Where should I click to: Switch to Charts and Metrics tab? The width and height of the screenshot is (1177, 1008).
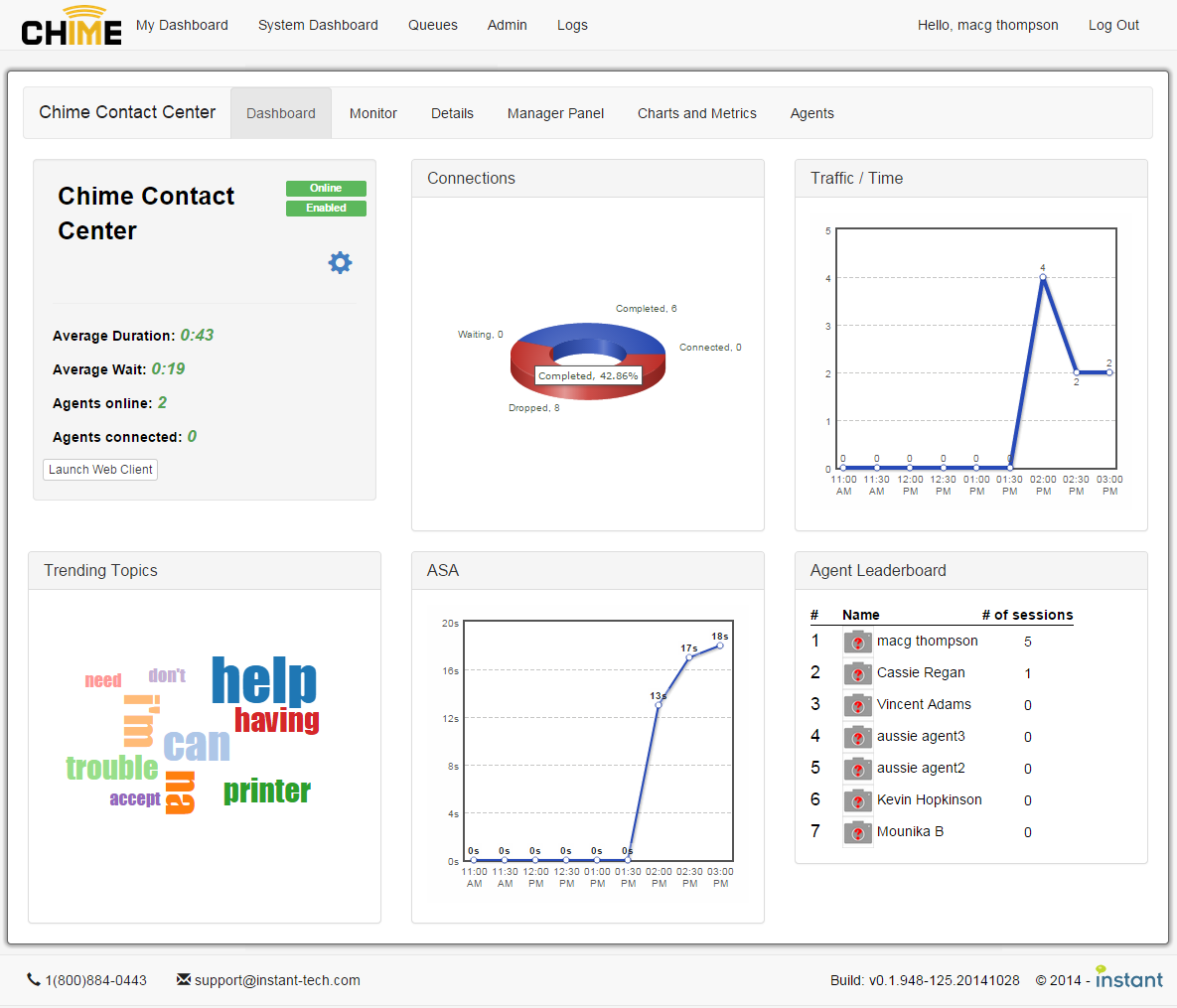[697, 113]
